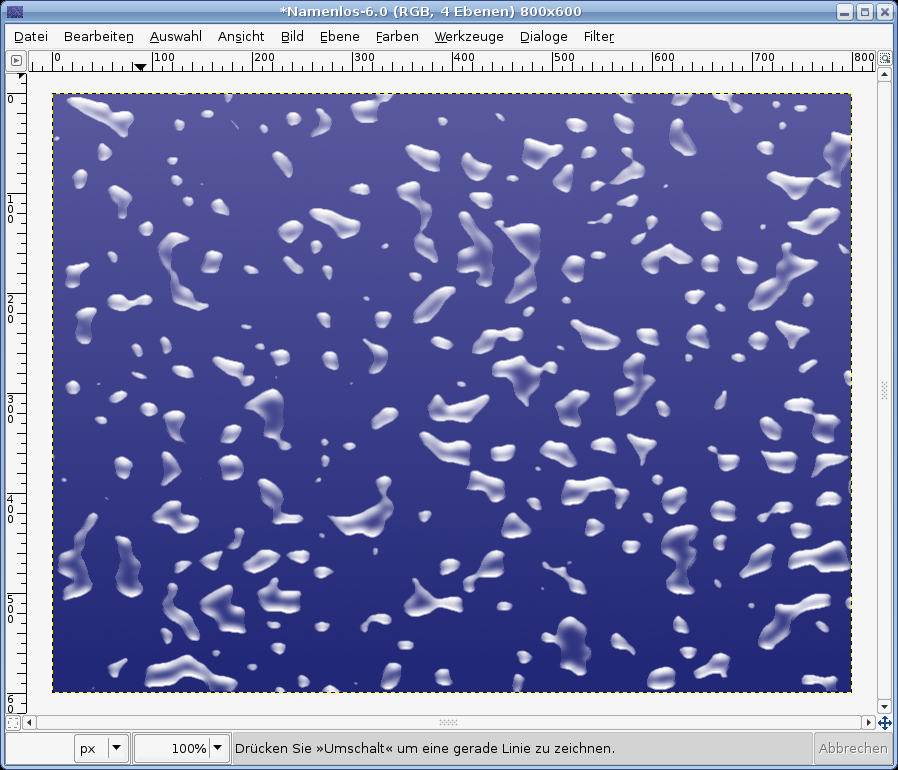Click the horizontal scrollbar left arrow
The height and width of the screenshot is (770, 898).
[x=29, y=722]
